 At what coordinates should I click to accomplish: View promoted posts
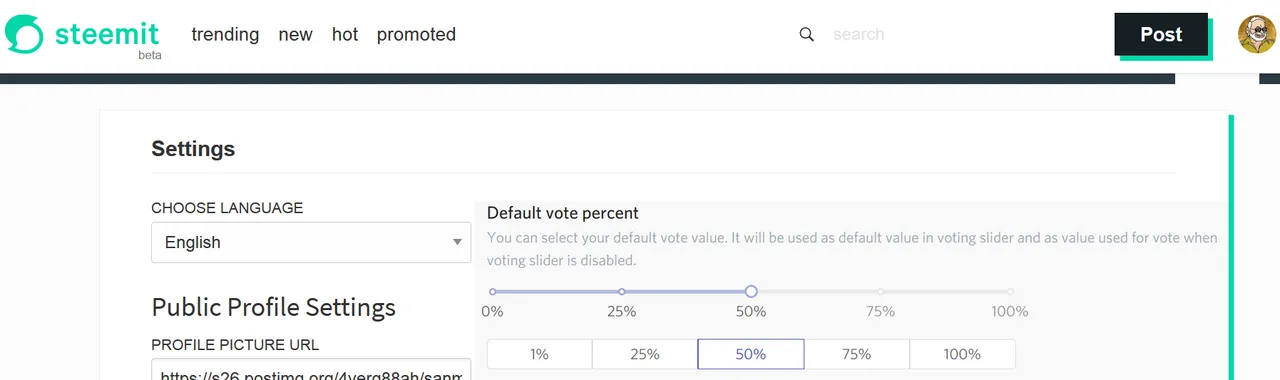[416, 34]
